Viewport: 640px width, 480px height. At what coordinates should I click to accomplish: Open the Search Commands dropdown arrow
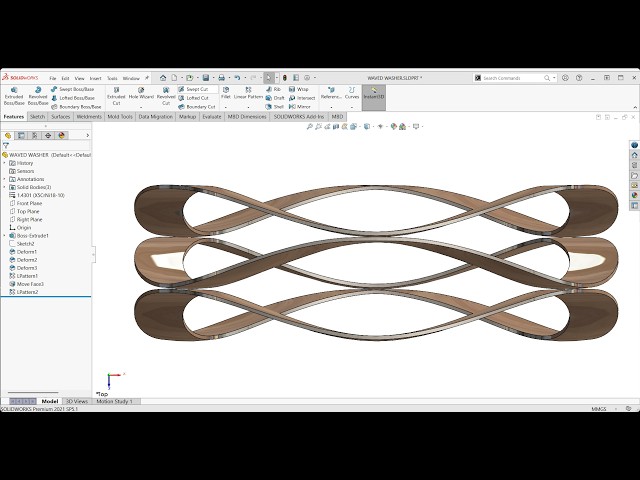click(554, 78)
